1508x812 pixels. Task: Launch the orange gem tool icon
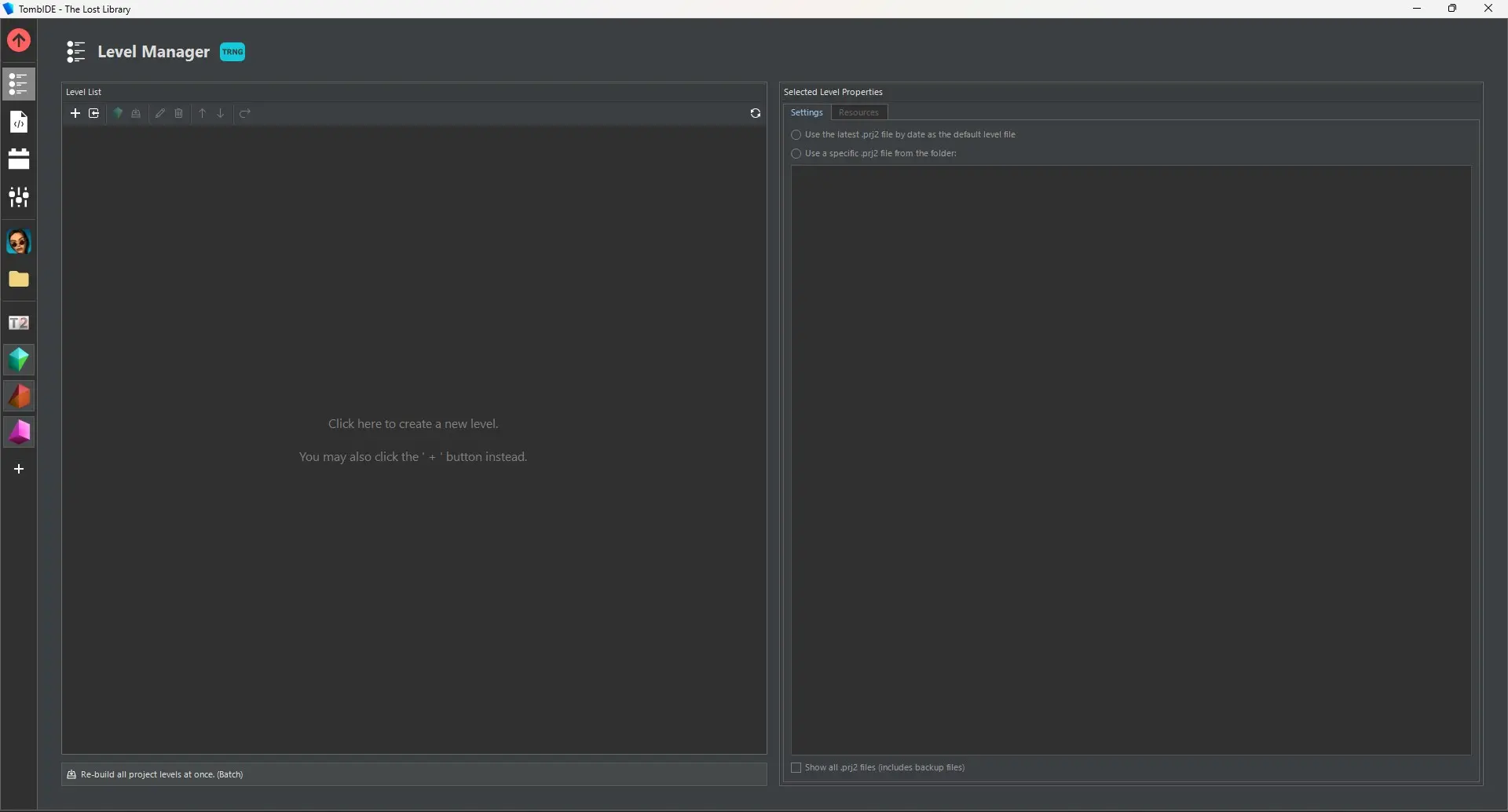click(x=19, y=397)
